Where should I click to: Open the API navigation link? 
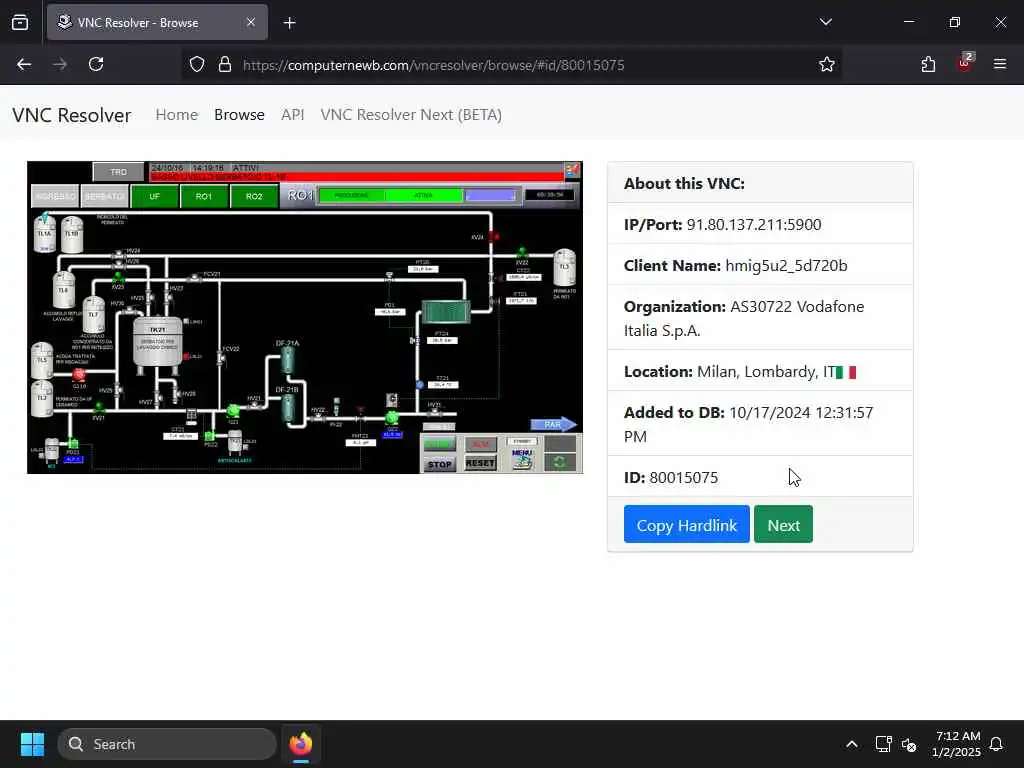(x=293, y=115)
